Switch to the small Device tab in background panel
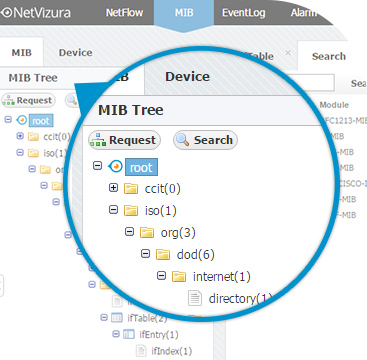This screenshot has width=367, height=360. (x=75, y=52)
